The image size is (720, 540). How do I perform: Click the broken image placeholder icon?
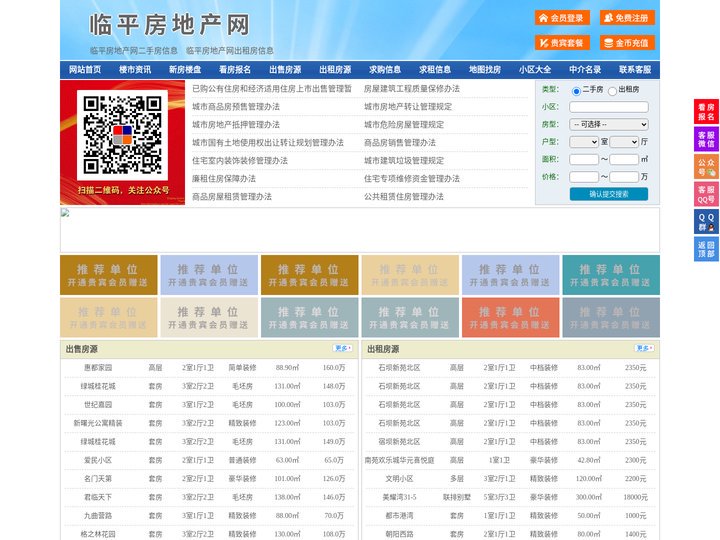click(65, 213)
